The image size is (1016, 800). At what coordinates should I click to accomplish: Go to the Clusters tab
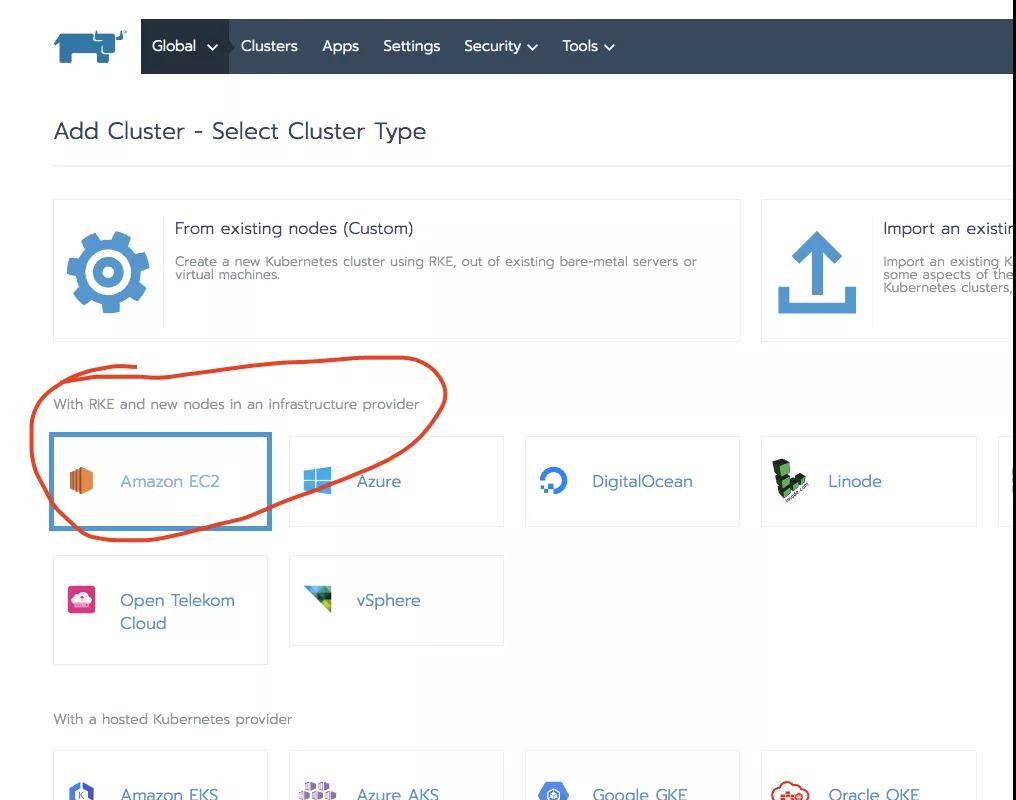click(269, 46)
